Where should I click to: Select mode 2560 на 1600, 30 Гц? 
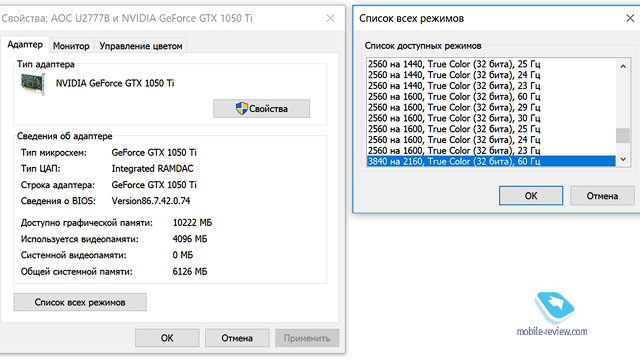pyautogui.click(x=491, y=118)
